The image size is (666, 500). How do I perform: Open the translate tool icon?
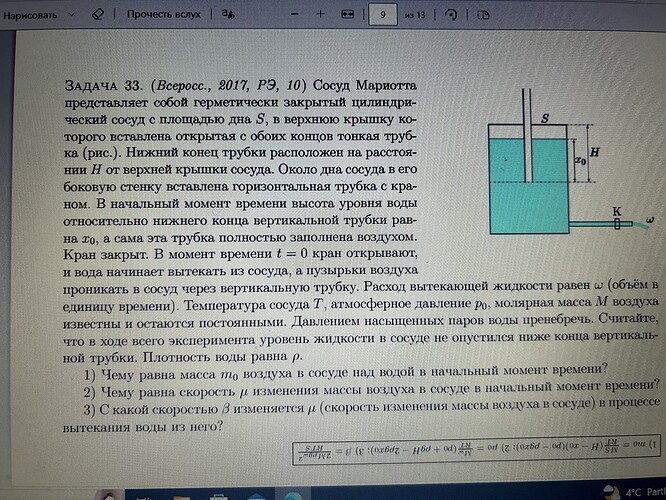pyautogui.click(x=228, y=15)
